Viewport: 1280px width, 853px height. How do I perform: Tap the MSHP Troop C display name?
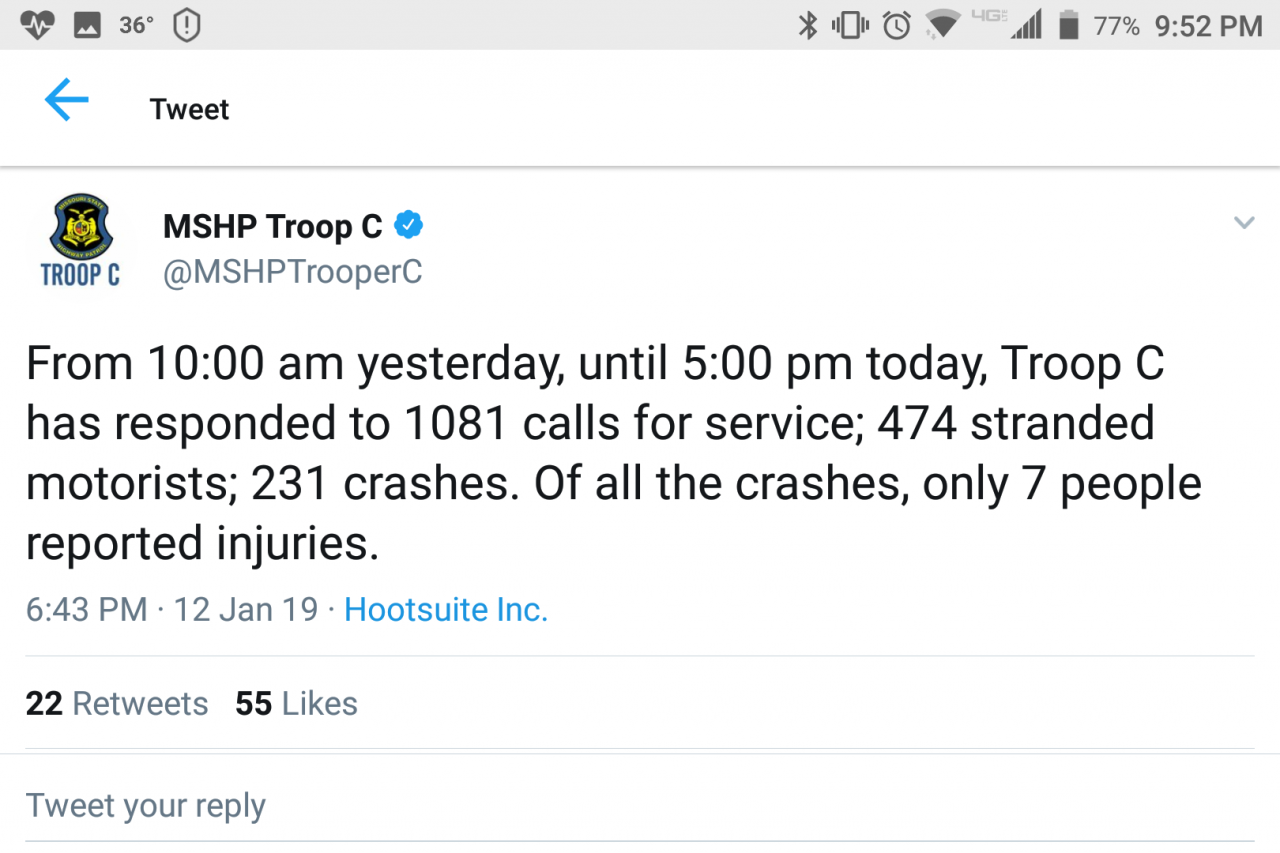272,227
